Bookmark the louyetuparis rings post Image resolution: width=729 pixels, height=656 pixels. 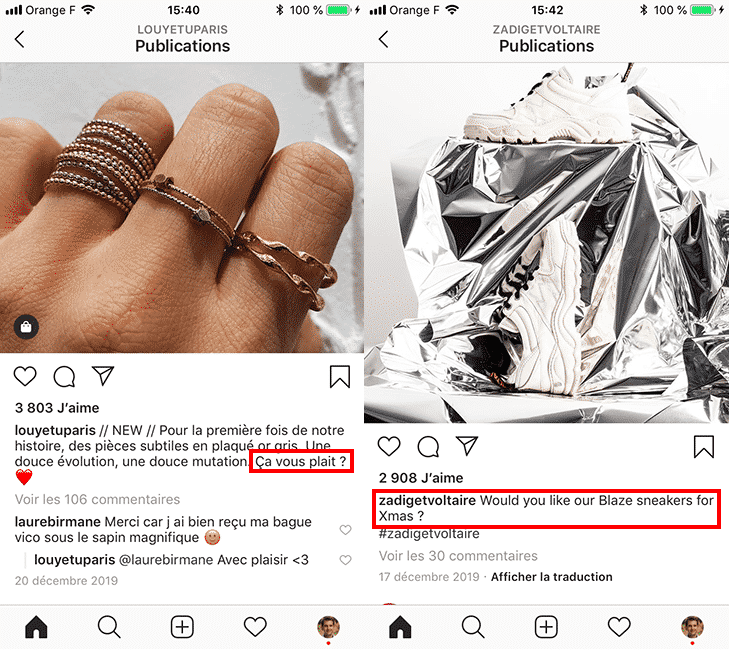340,377
